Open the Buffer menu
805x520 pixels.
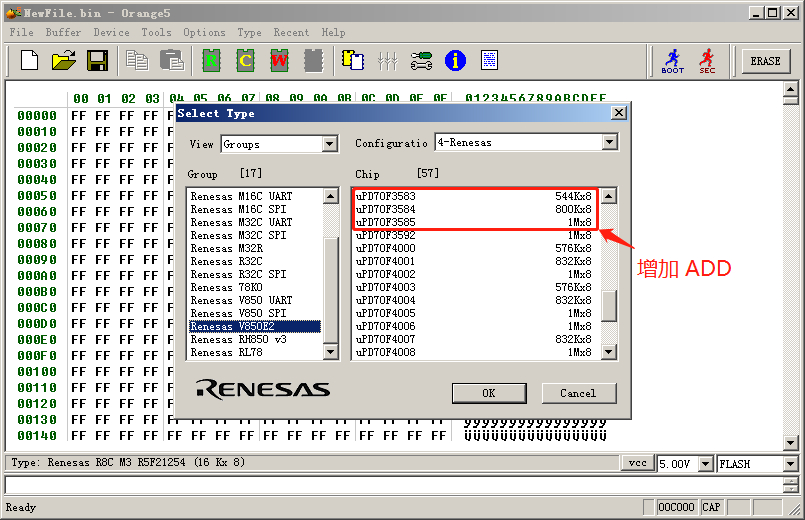[x=63, y=32]
